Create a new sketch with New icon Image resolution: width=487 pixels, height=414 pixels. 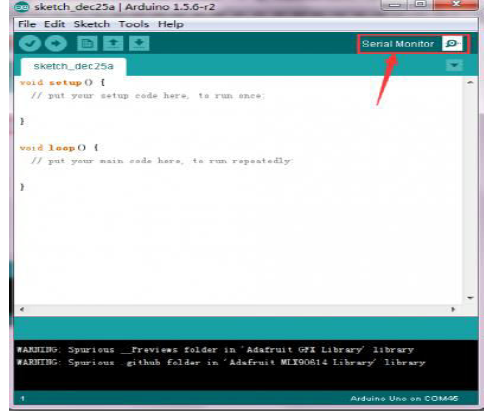point(87,43)
